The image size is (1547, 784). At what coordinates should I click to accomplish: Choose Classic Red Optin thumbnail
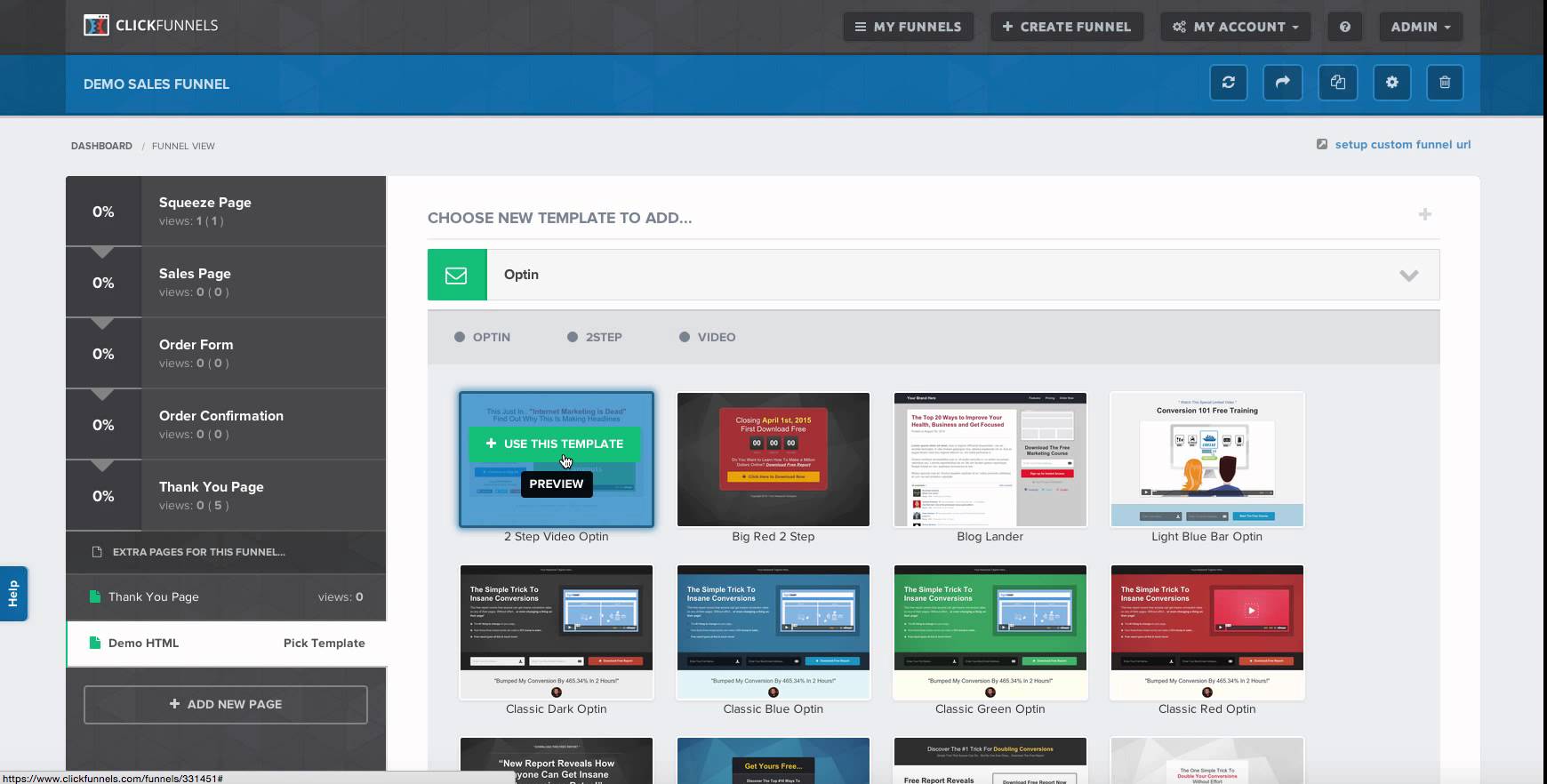click(x=1207, y=632)
